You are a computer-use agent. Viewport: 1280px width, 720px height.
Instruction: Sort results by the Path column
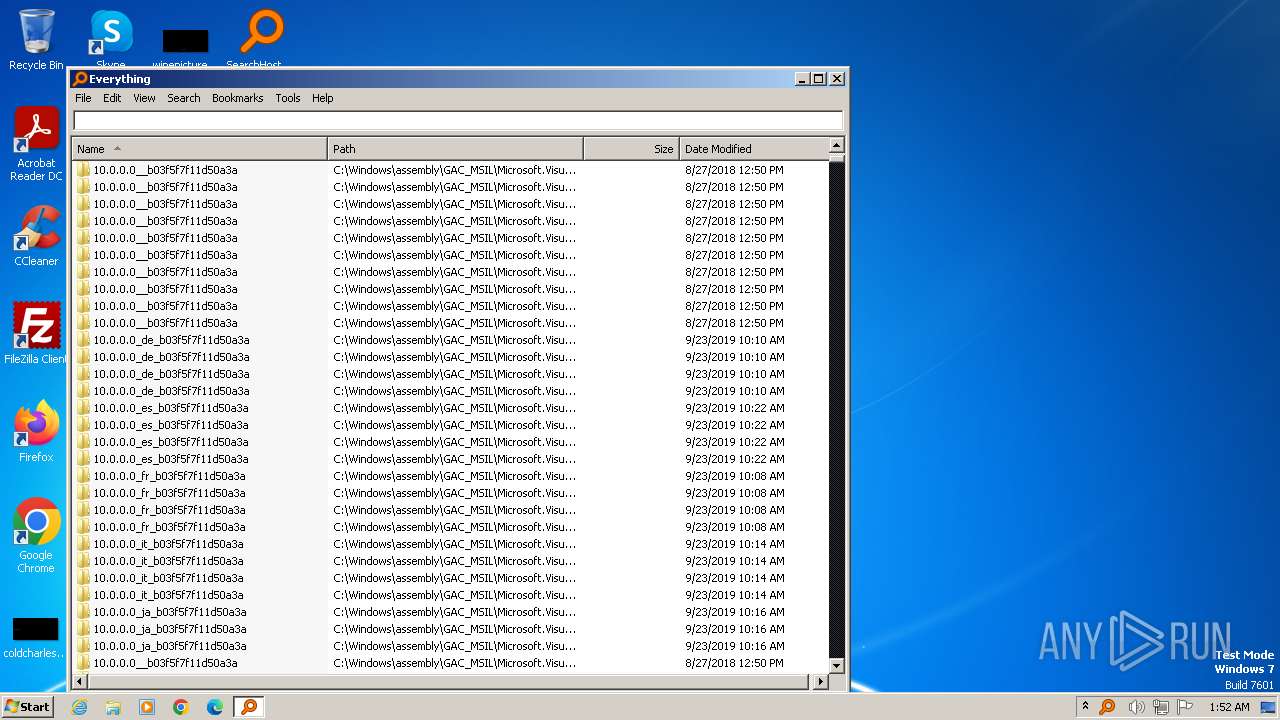tap(455, 149)
